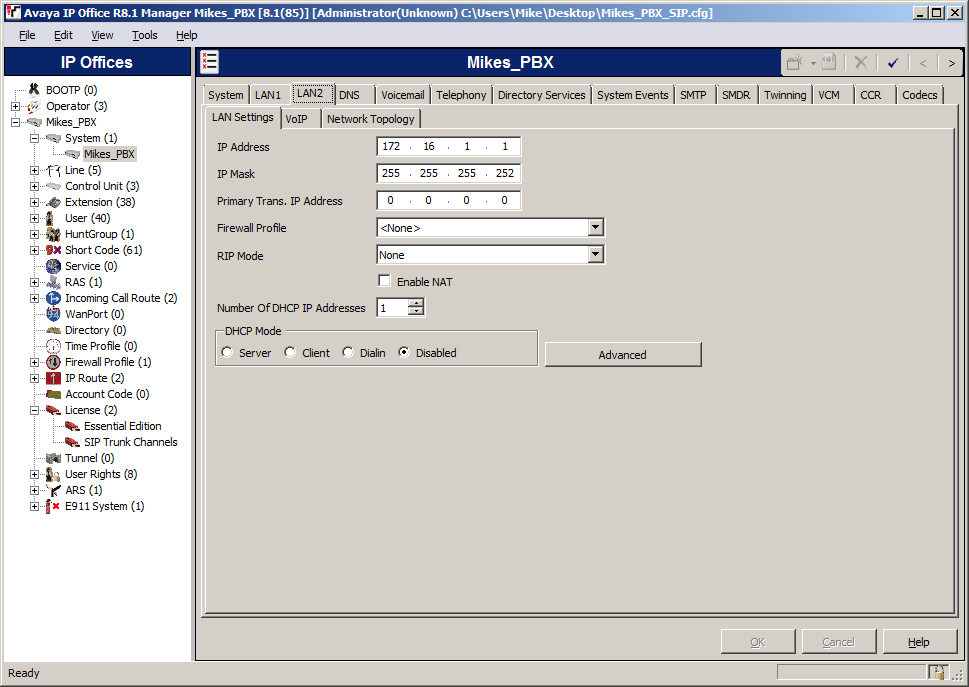
Task: Select DHCP Mode Dialin radio button
Action: 348,352
